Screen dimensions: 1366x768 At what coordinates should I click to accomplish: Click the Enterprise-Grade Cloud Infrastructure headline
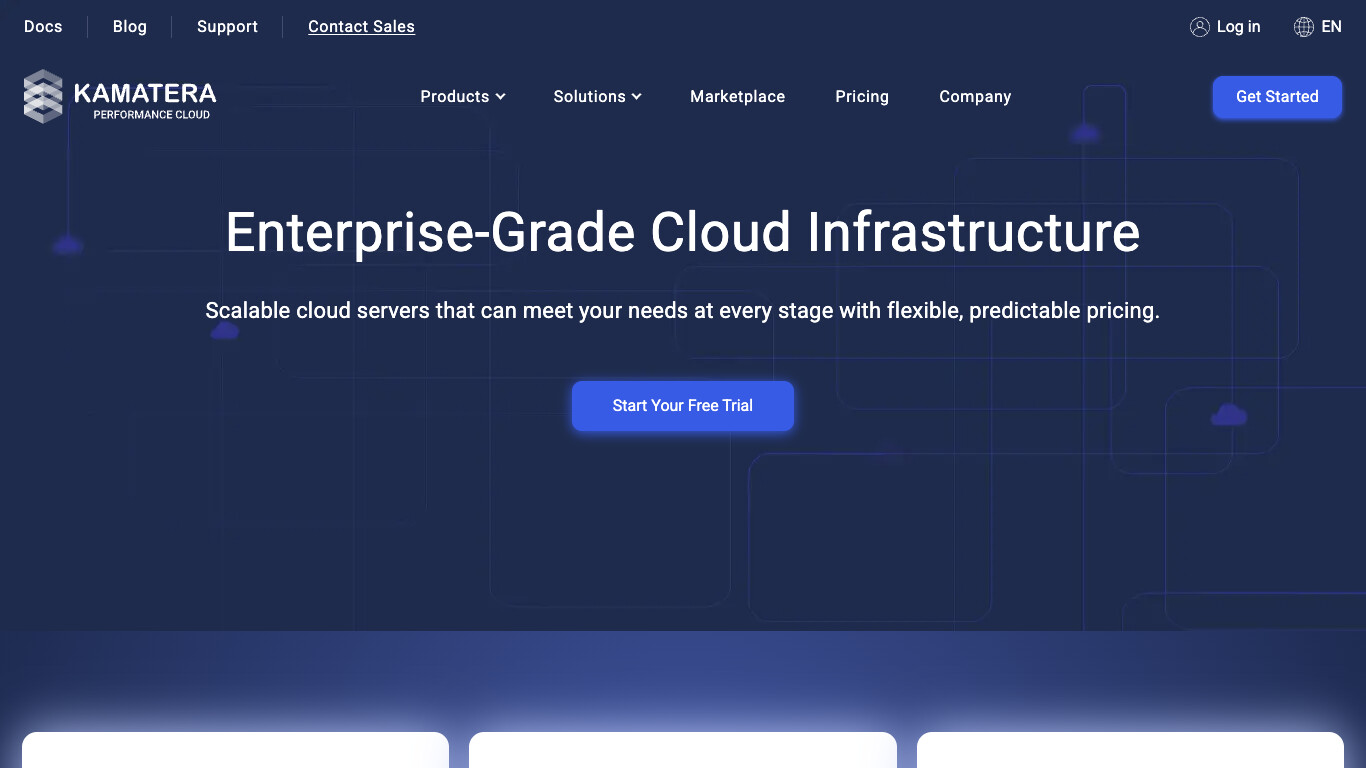[682, 232]
